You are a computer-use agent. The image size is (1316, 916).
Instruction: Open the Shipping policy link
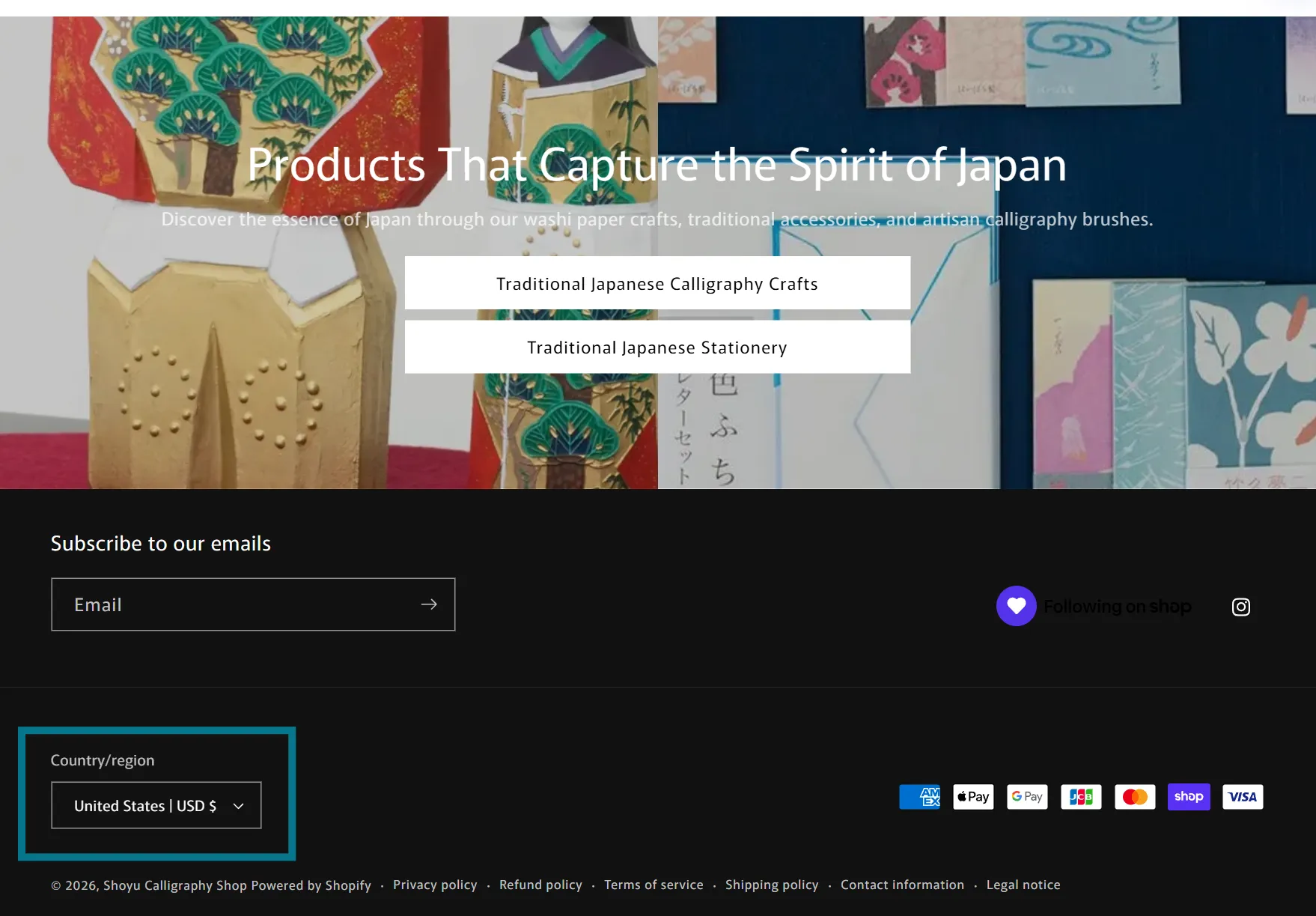[x=772, y=885]
